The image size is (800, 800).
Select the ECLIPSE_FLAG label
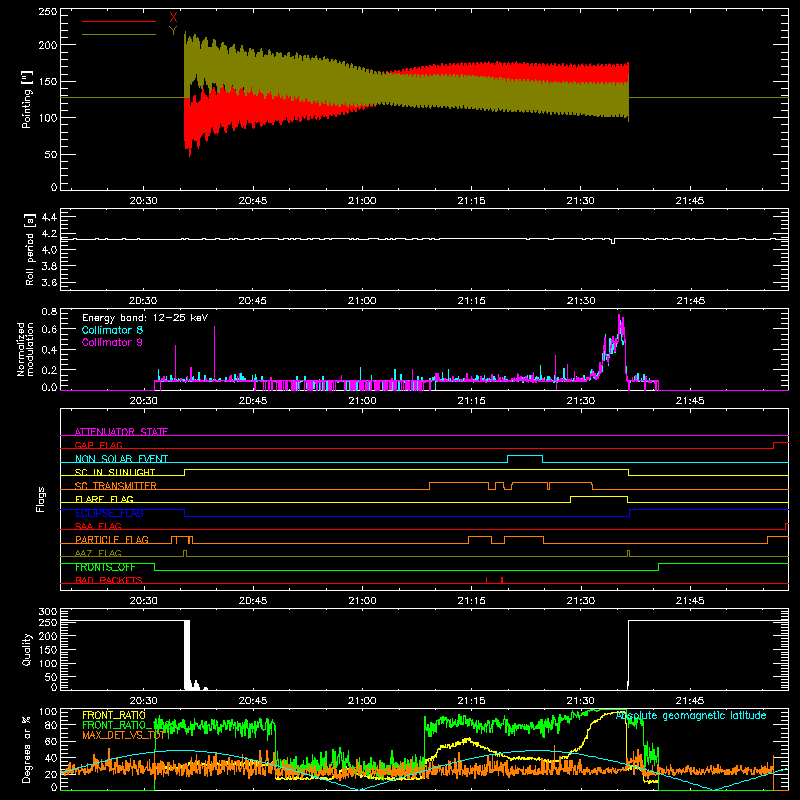tap(109, 513)
